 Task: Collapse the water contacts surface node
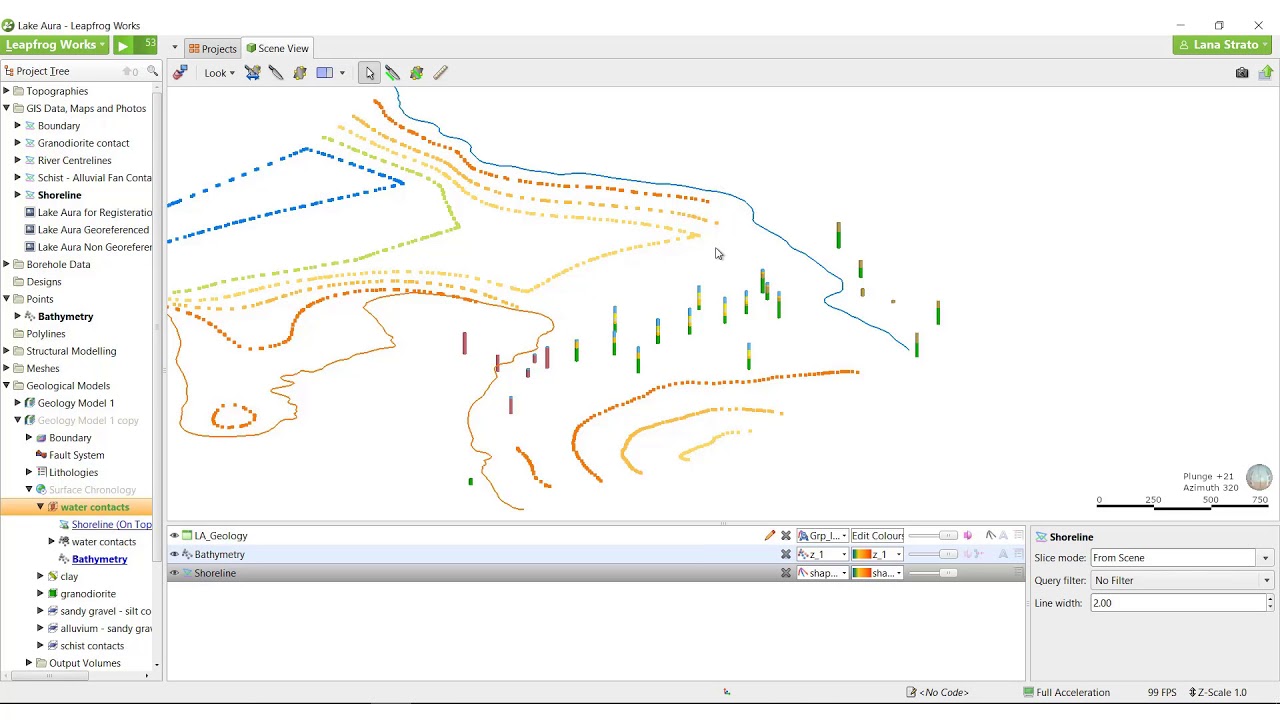pos(40,507)
